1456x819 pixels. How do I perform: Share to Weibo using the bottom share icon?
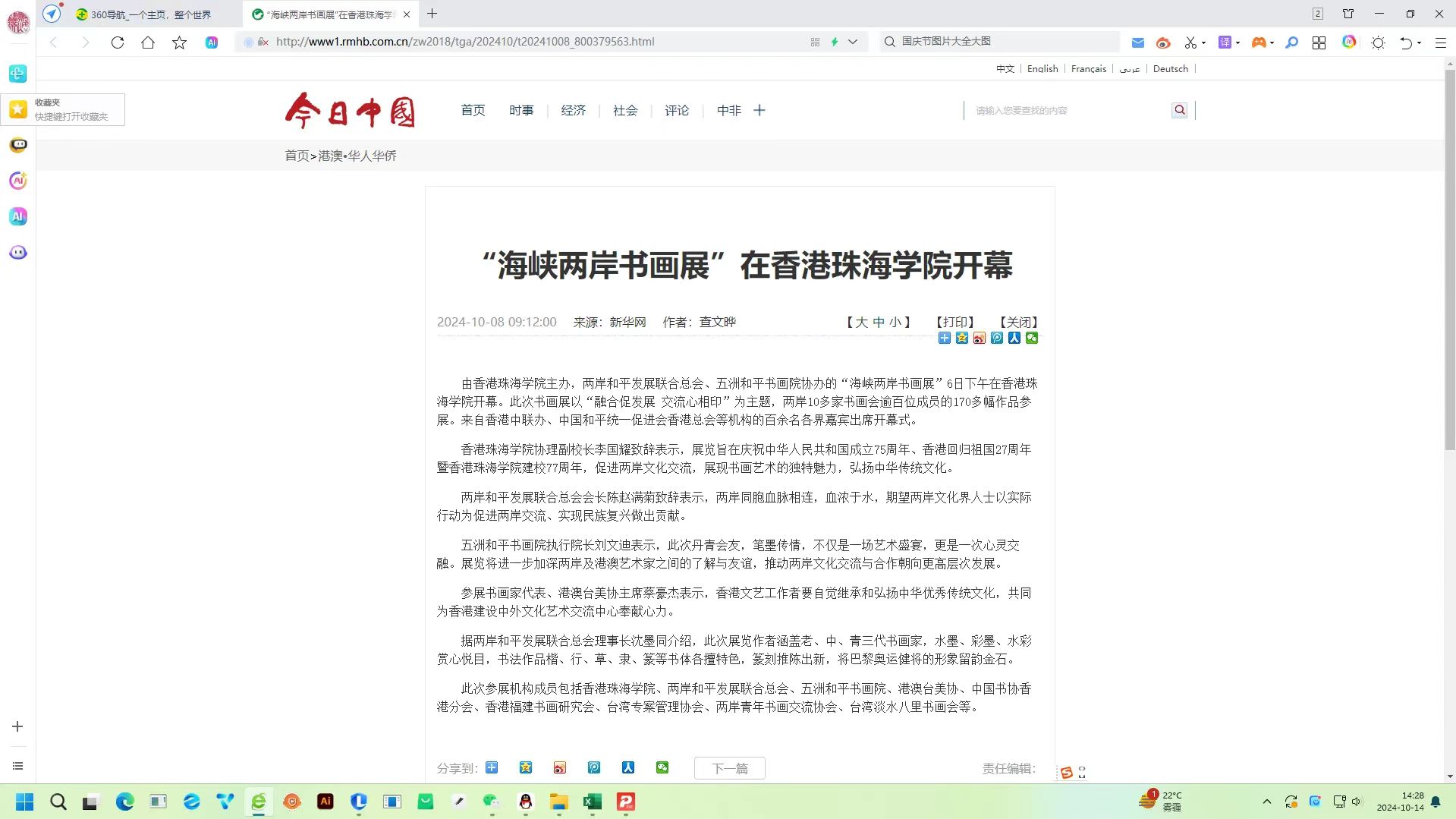point(560,767)
